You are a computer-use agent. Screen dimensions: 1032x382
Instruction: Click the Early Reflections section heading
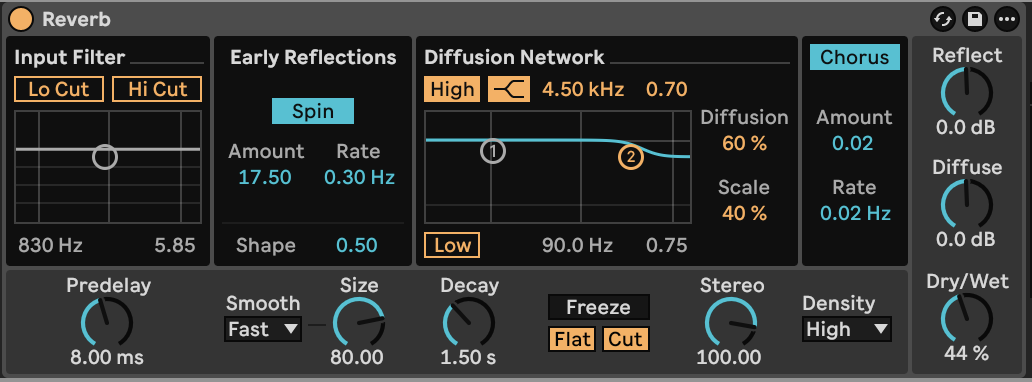pyautogui.click(x=313, y=57)
